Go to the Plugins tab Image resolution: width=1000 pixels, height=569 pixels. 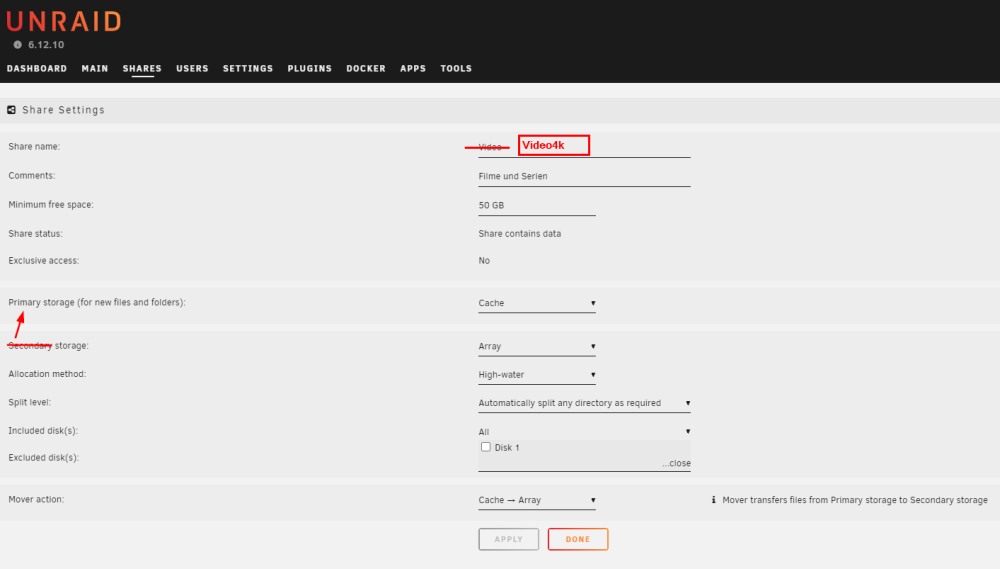coord(310,68)
